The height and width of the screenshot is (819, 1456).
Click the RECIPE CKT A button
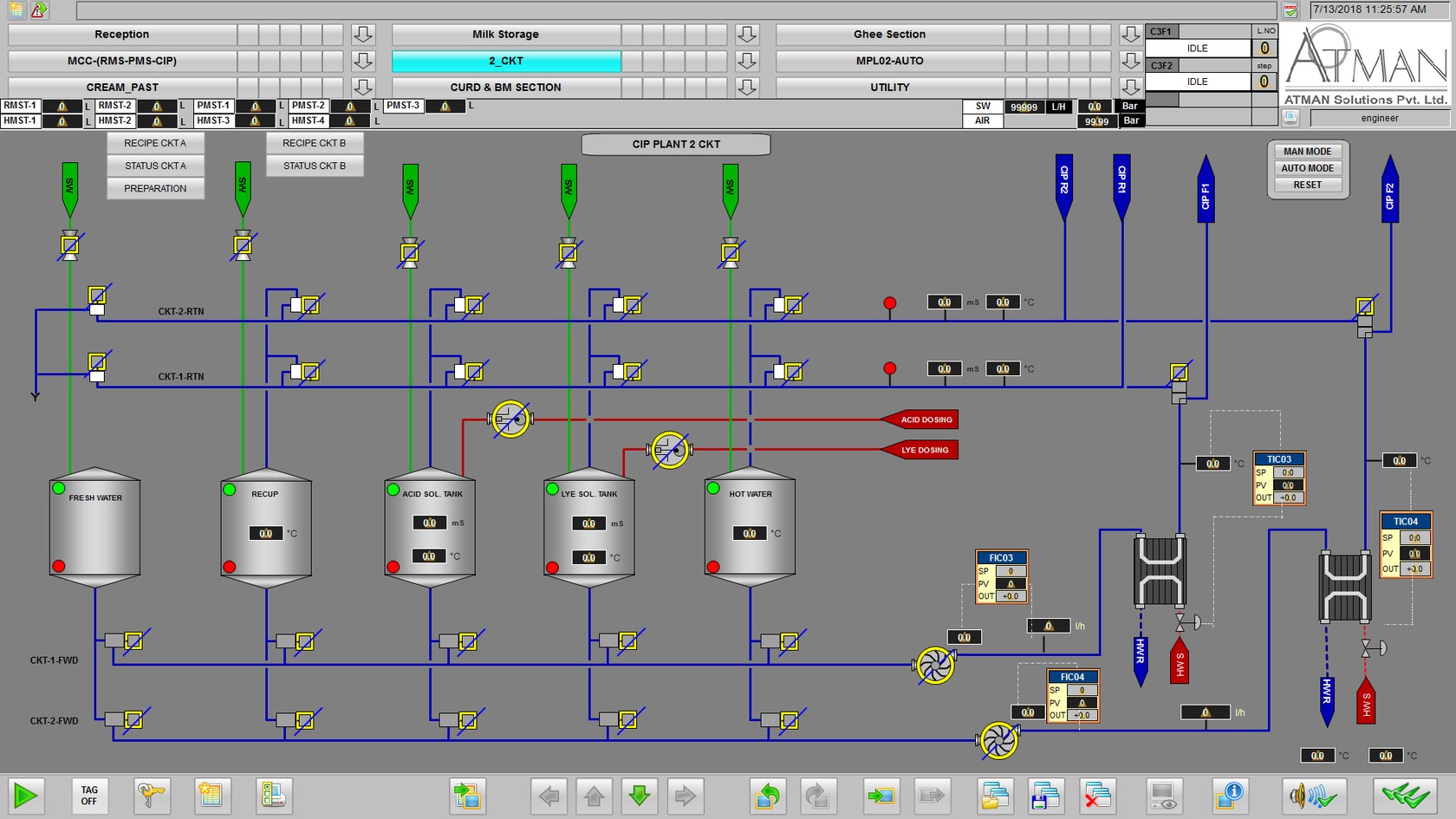point(155,143)
